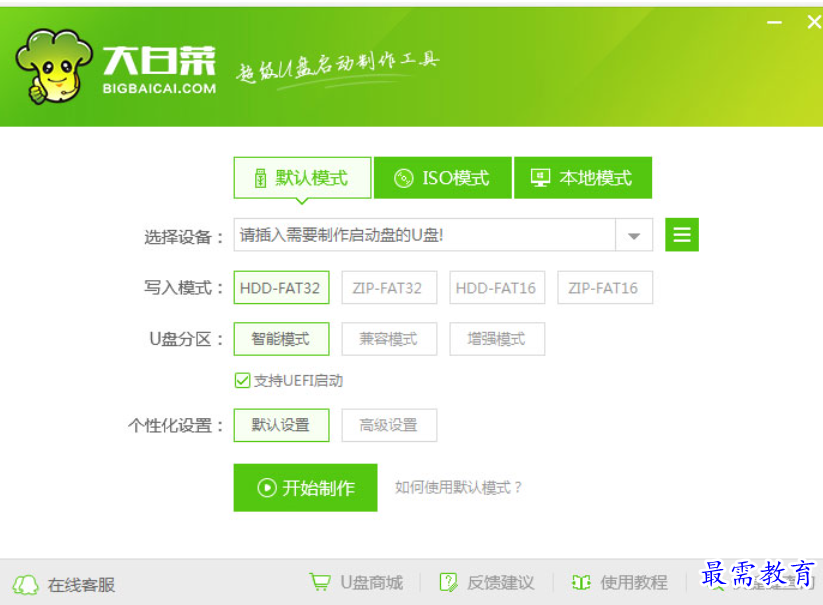The image size is (823, 605).
Task: Open 在线客服 online support
Action: 81,585
